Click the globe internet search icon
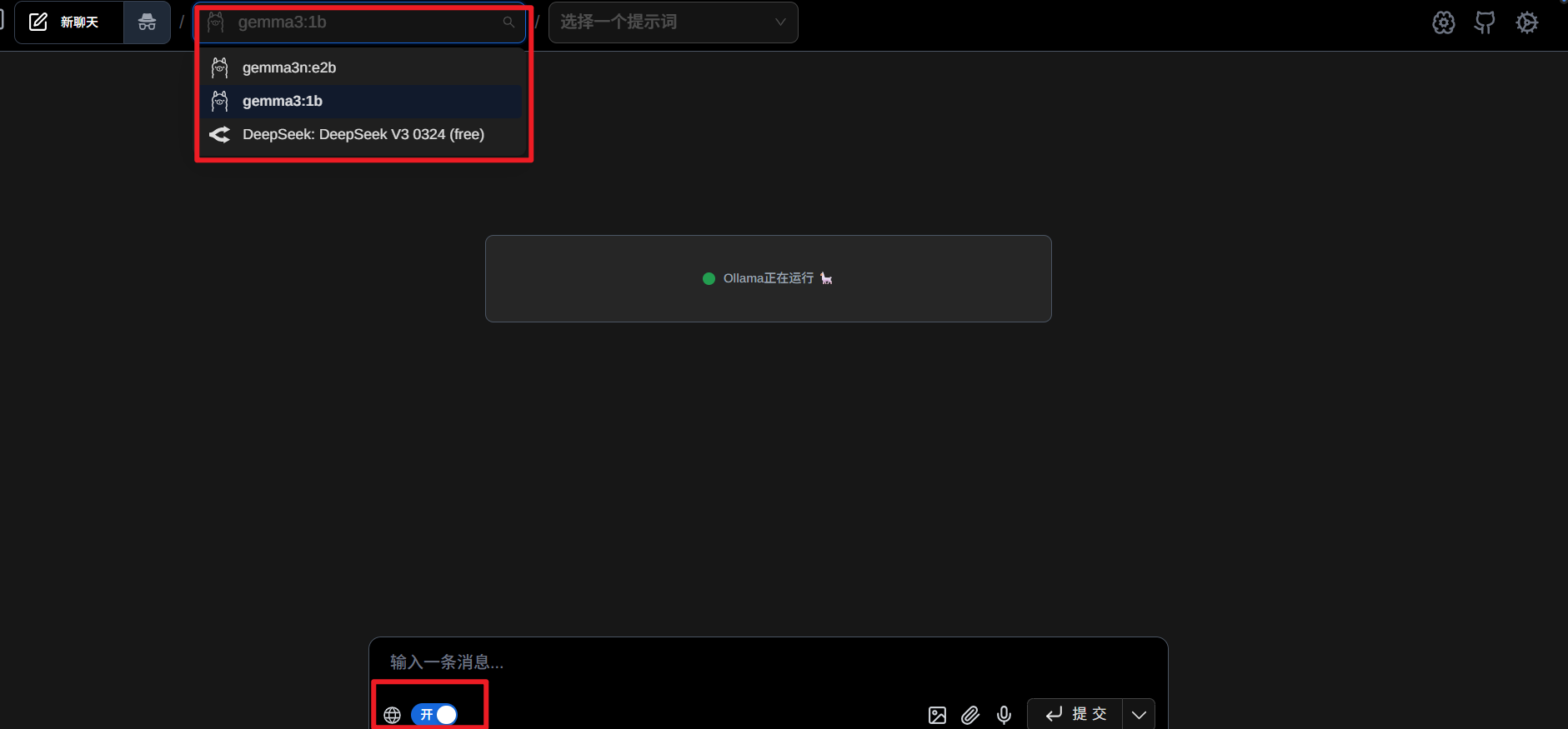 point(393,715)
